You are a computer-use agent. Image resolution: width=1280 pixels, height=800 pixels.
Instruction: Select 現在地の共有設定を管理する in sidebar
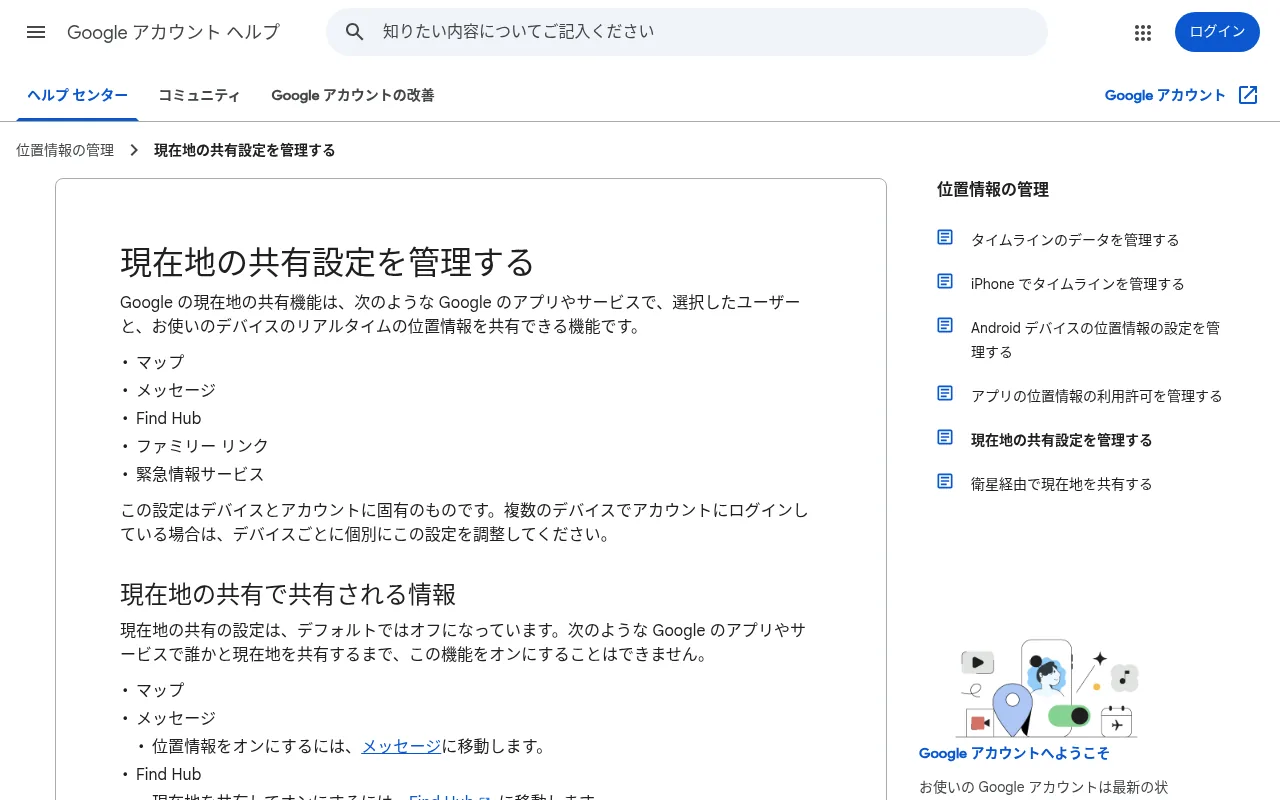pos(1061,440)
